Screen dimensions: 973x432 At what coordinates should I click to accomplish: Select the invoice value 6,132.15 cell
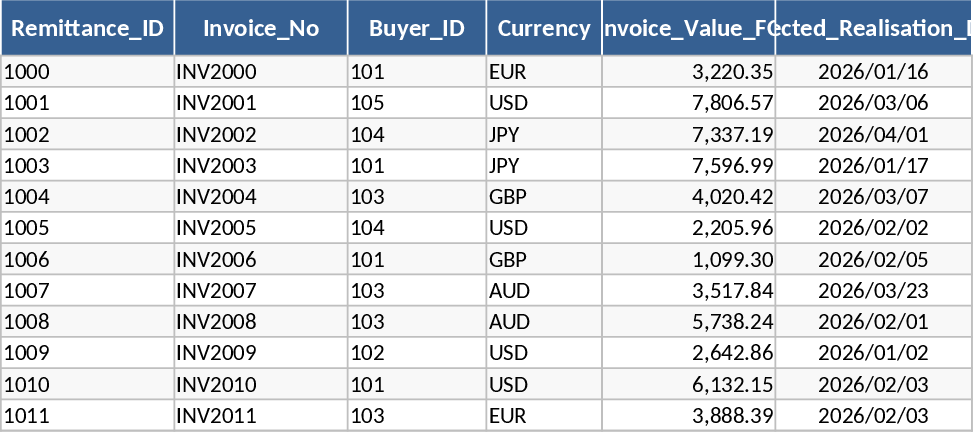pyautogui.click(x=688, y=385)
